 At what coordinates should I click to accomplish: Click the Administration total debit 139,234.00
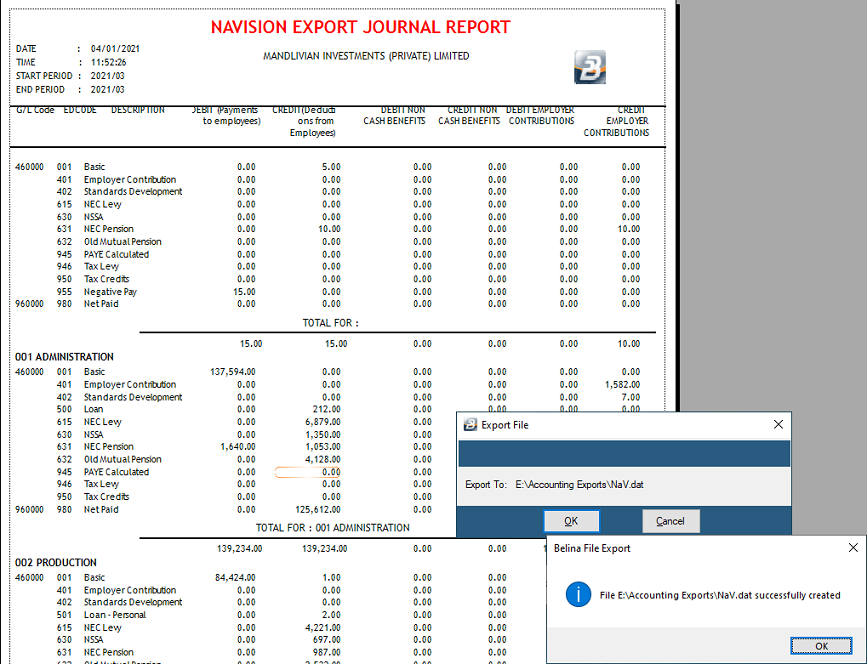239,548
